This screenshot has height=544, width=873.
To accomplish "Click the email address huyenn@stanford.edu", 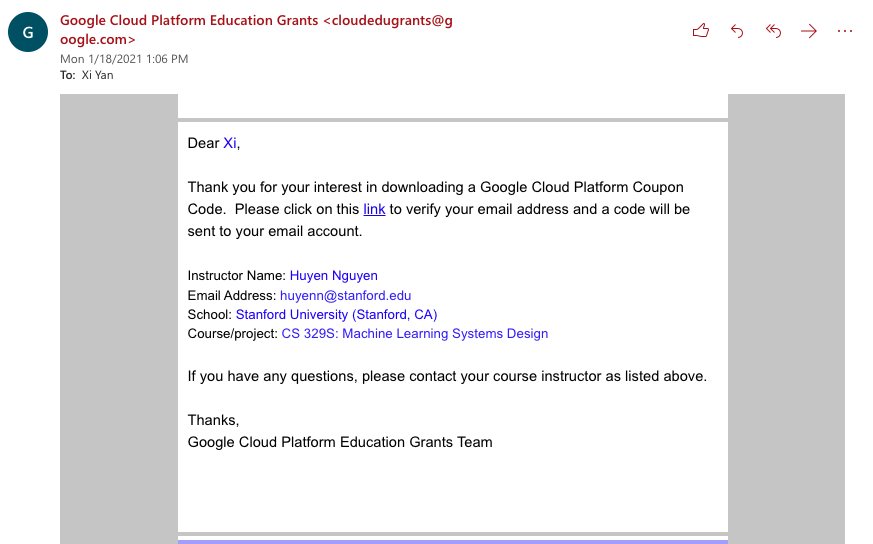I will pos(345,296).
